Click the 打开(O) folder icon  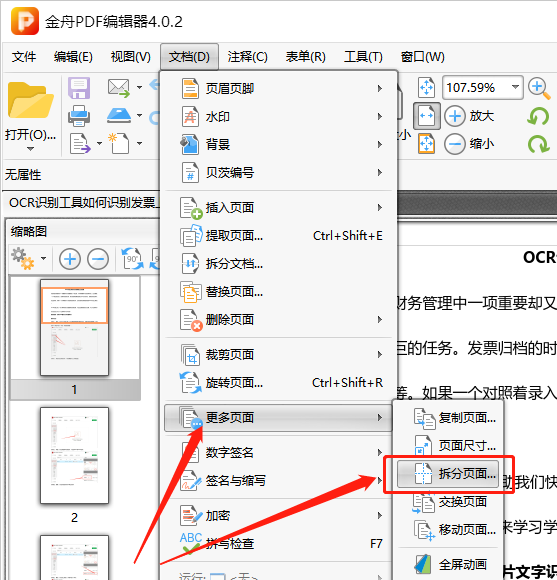pos(30,101)
